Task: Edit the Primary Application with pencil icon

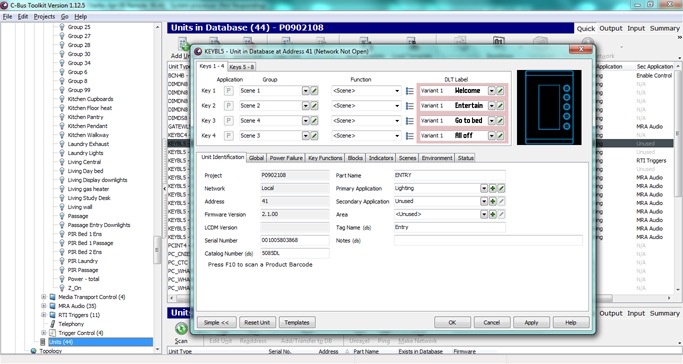Action: (501, 189)
